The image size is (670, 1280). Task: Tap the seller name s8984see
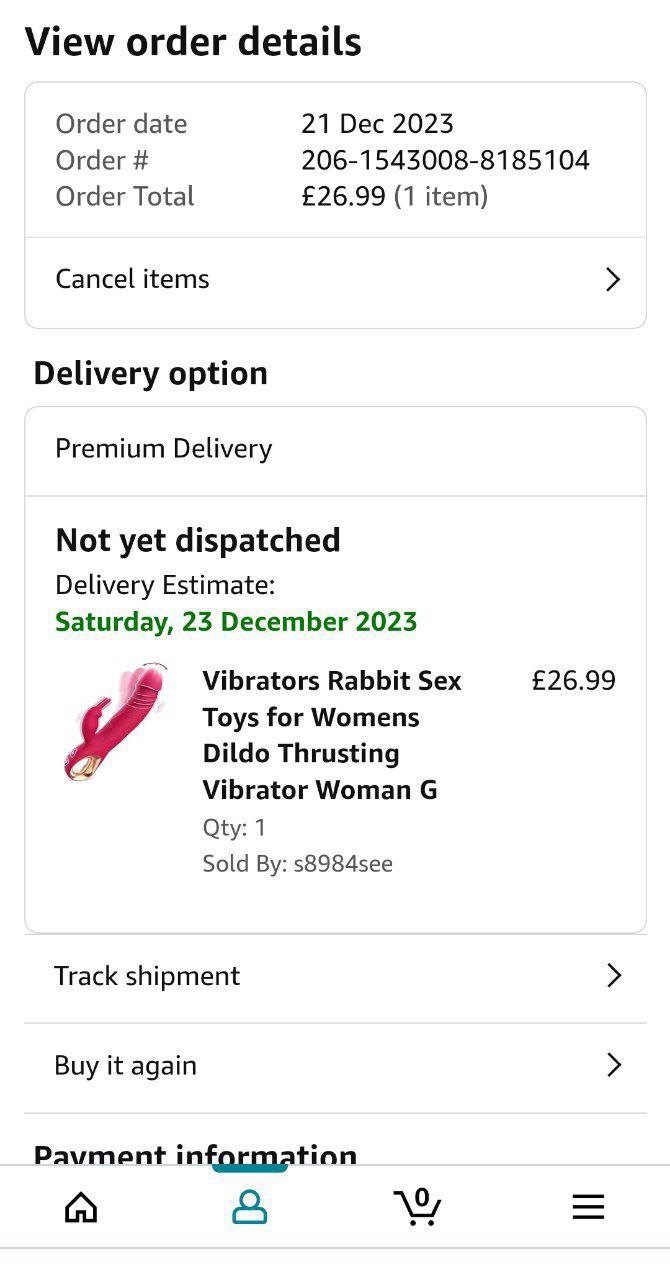tap(342, 864)
